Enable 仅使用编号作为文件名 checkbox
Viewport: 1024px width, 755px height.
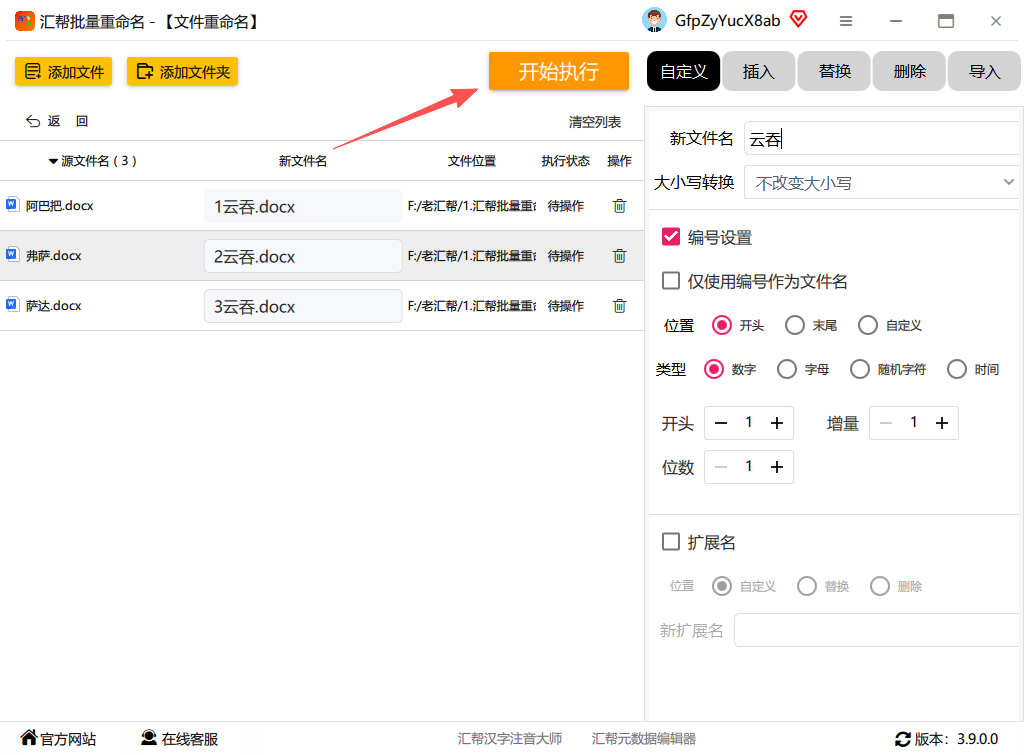pos(671,281)
